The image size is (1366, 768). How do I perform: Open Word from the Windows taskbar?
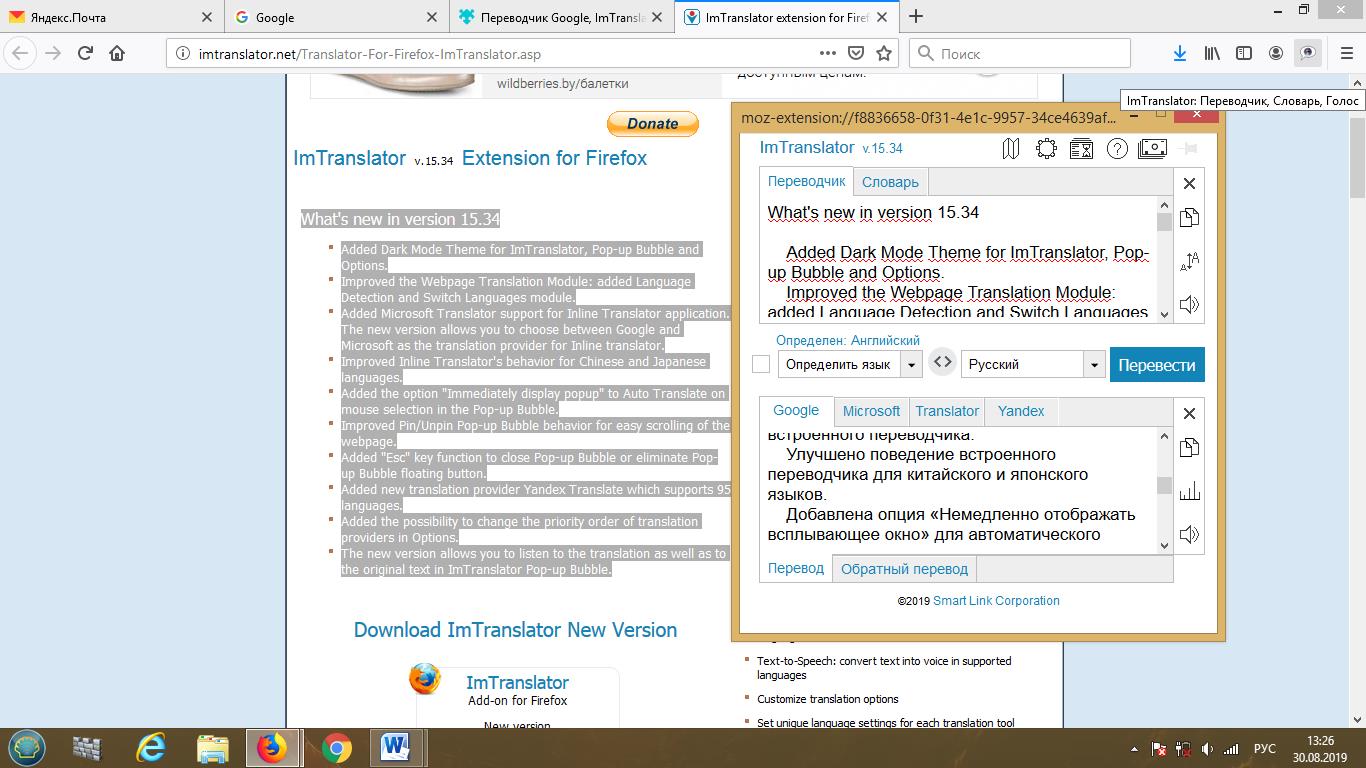pos(397,747)
